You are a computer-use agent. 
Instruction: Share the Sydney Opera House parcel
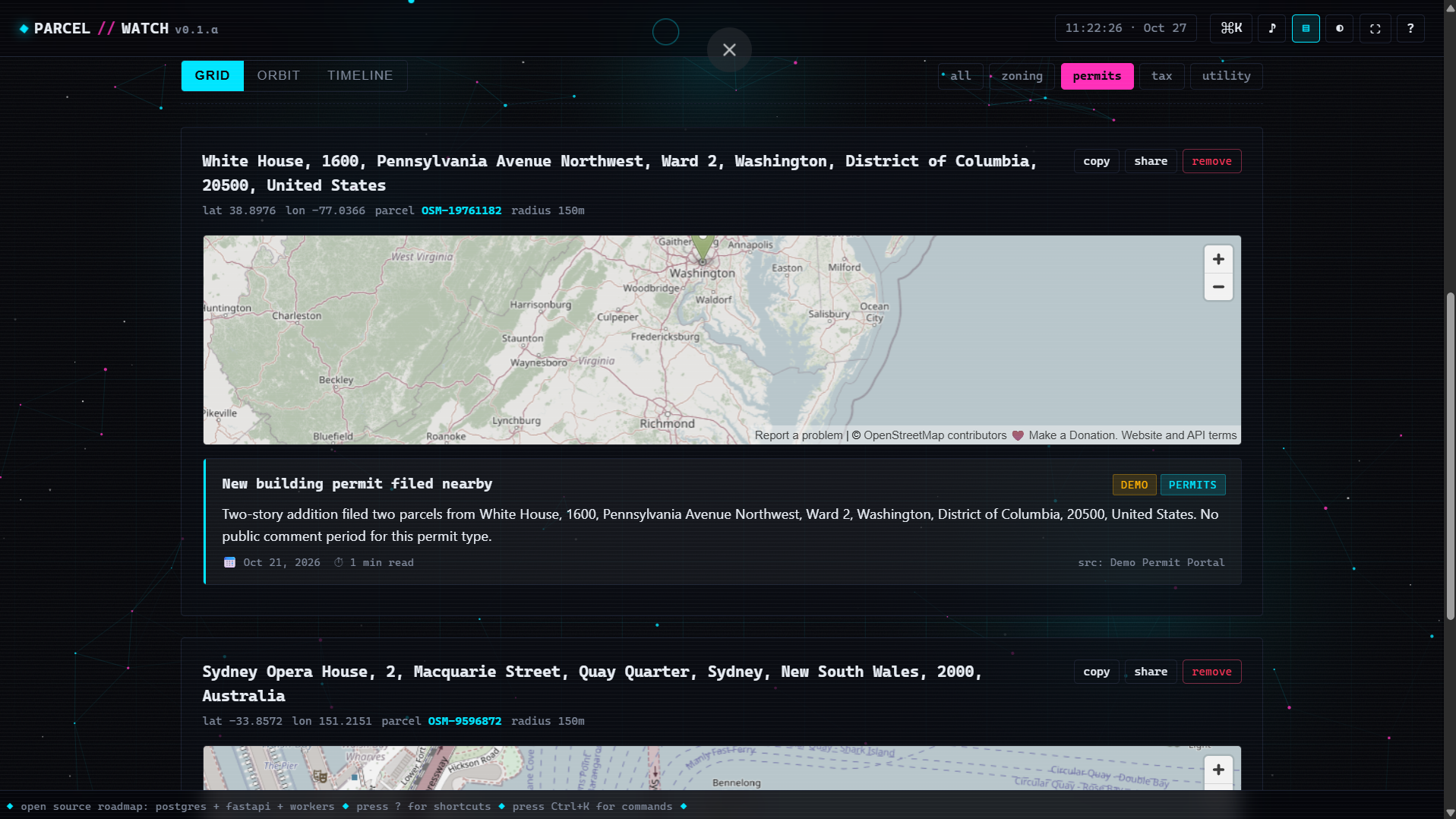point(1151,672)
